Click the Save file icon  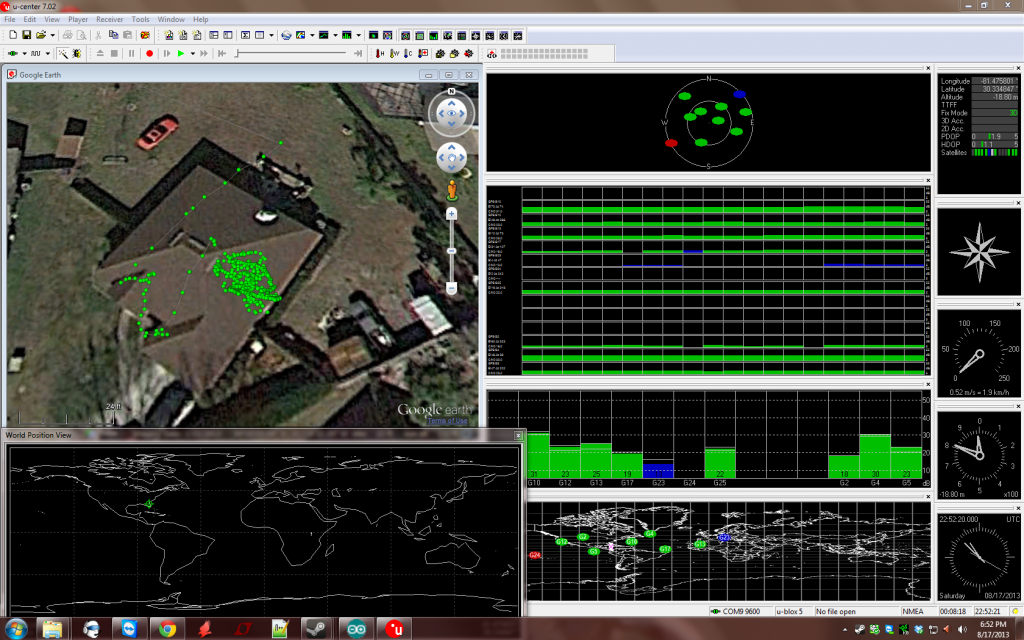pos(27,35)
